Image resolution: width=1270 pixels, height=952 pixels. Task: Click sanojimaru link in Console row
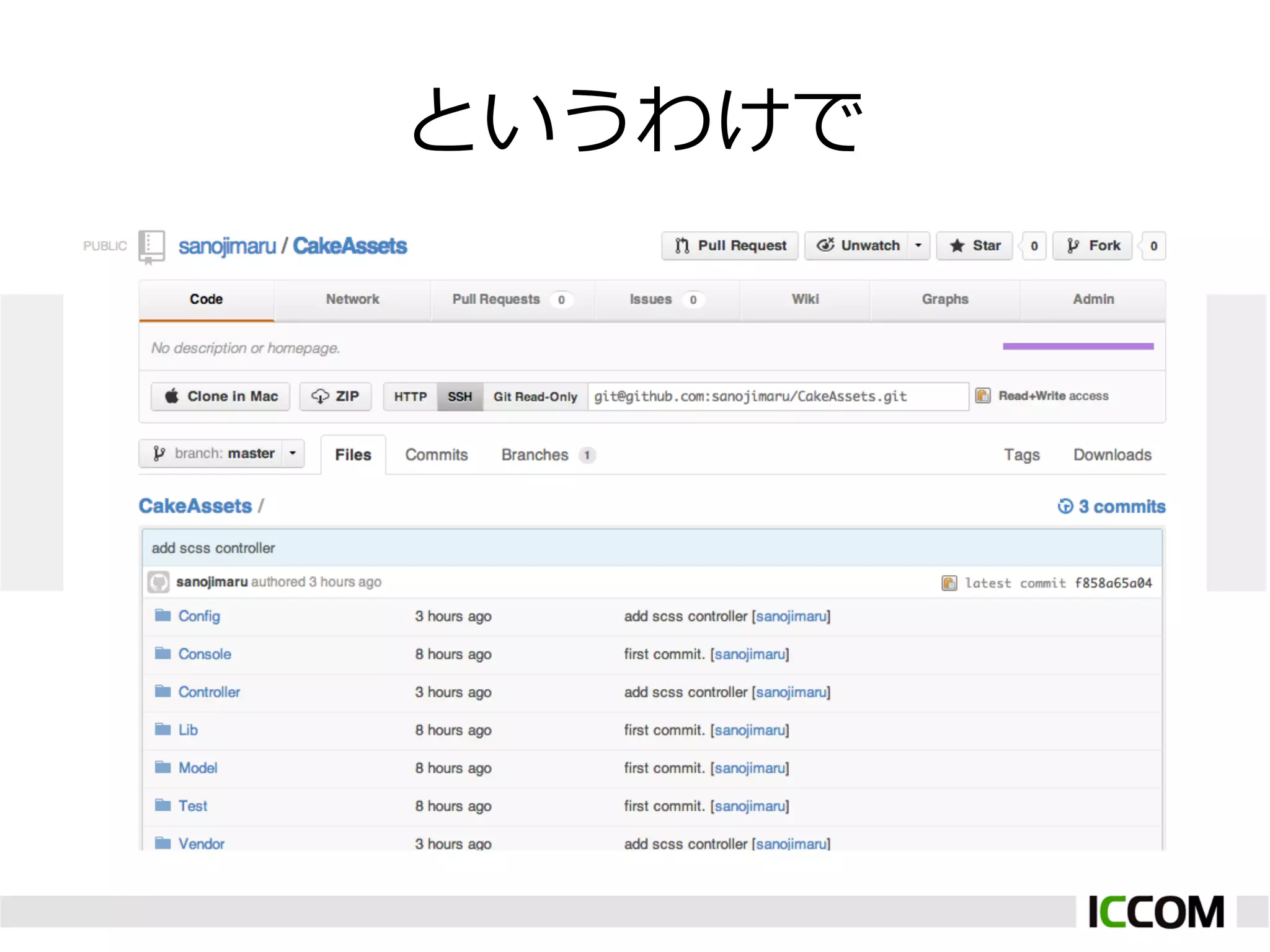click(x=750, y=654)
